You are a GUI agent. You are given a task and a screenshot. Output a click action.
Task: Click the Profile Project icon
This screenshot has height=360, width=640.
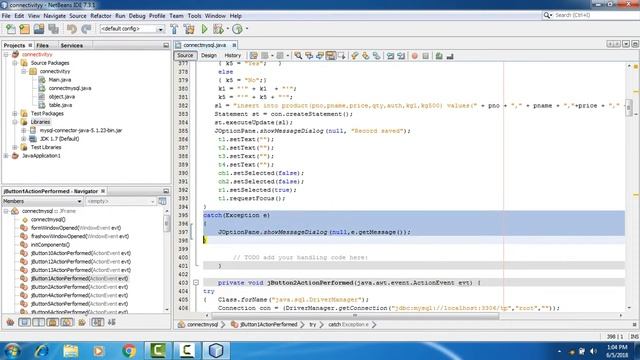pyautogui.click(x=237, y=29)
